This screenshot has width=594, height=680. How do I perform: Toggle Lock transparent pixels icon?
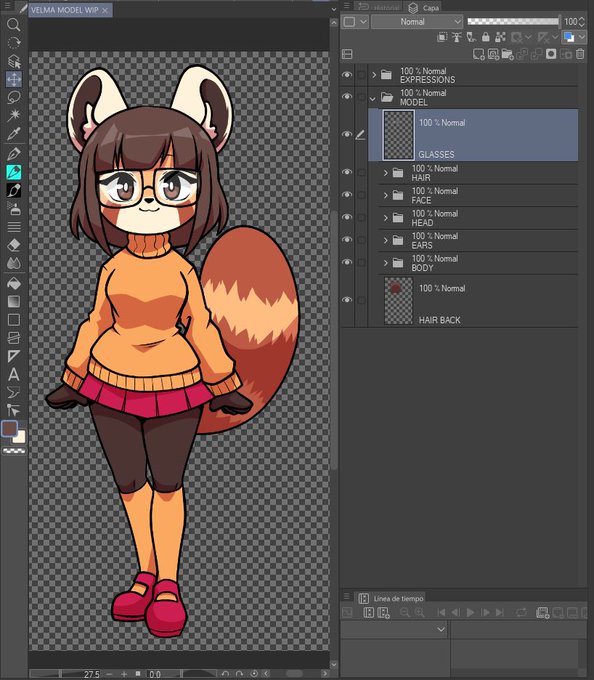coord(500,37)
